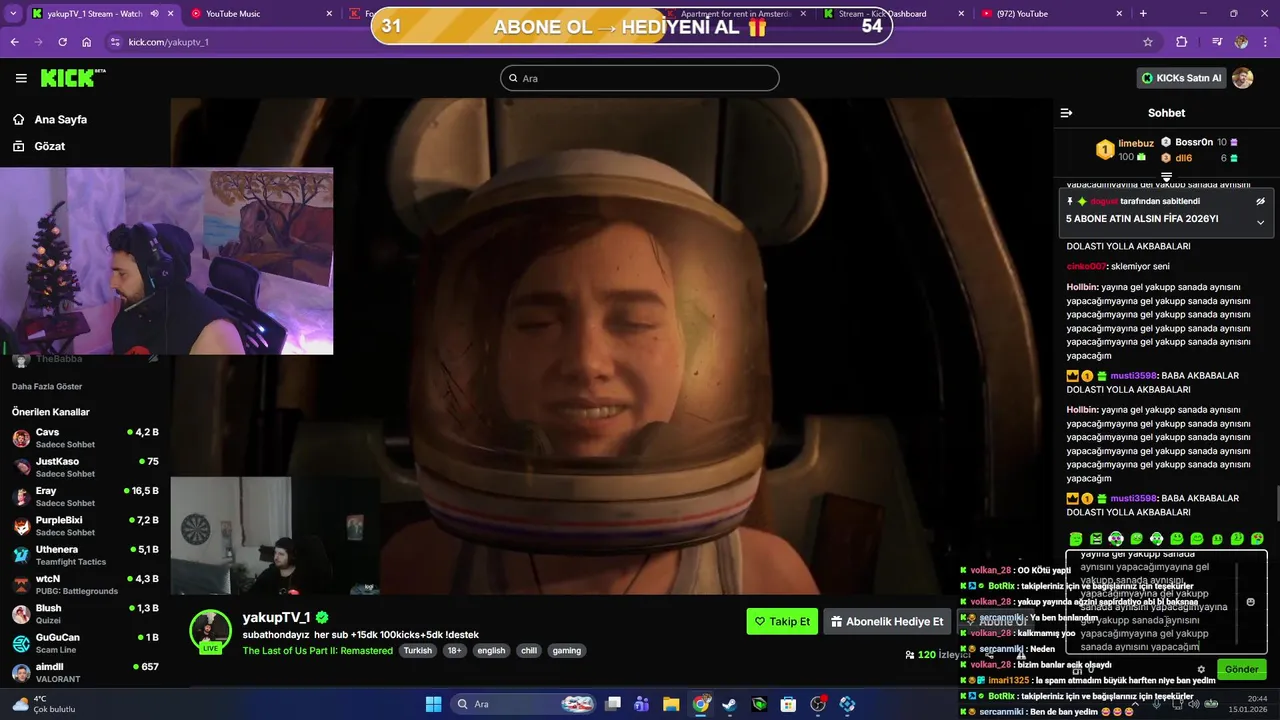
Task: Go to browser home page
Action: pos(86,42)
